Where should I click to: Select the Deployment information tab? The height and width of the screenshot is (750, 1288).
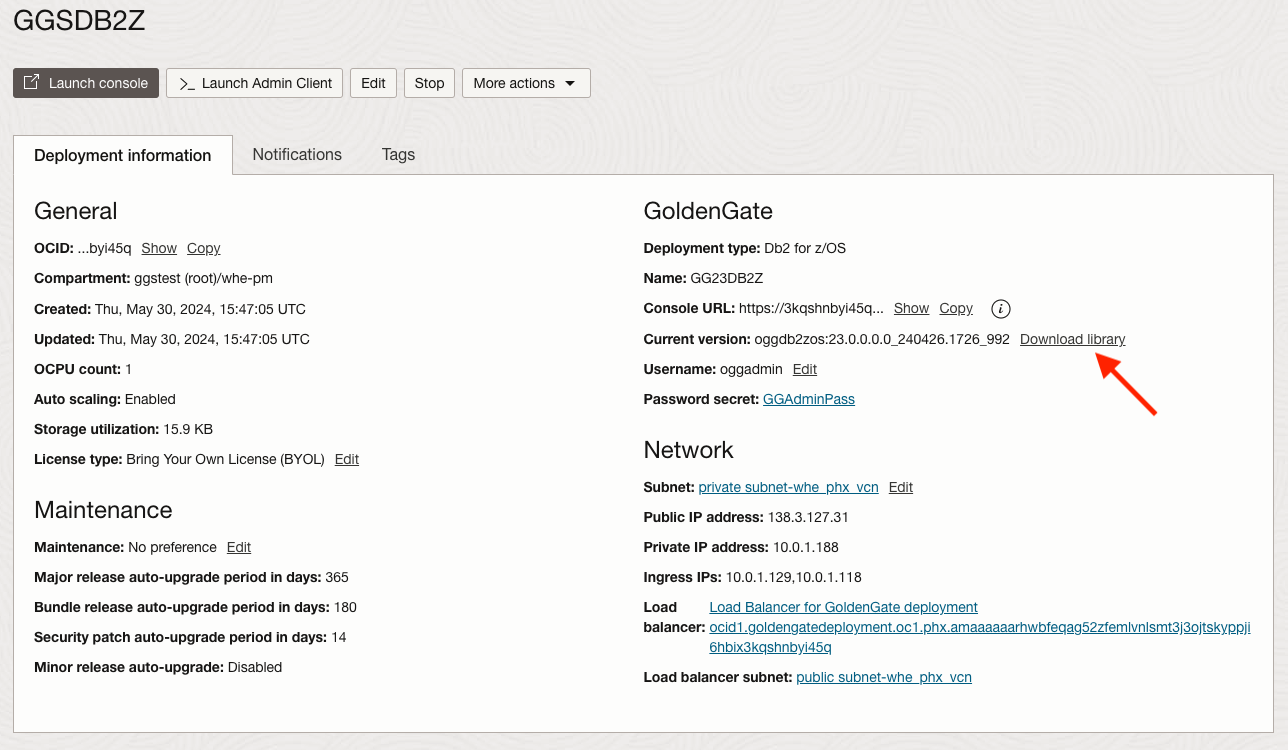click(x=122, y=155)
